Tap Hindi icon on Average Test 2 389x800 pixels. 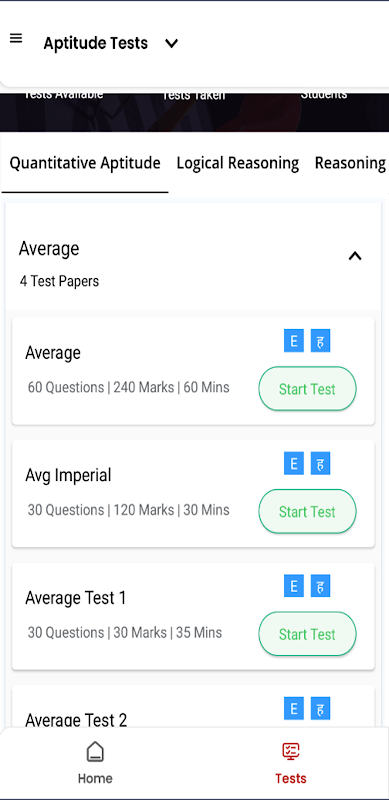coord(321,709)
